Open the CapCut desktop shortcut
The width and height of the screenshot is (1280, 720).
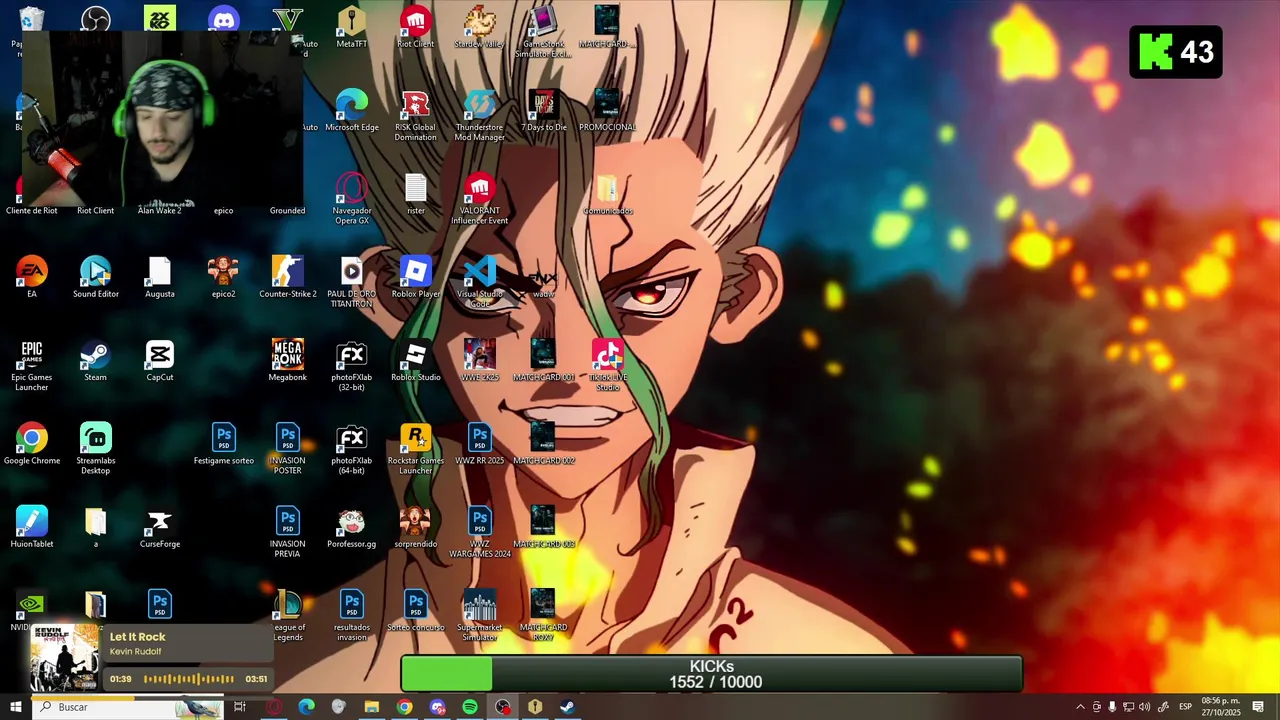[160, 360]
